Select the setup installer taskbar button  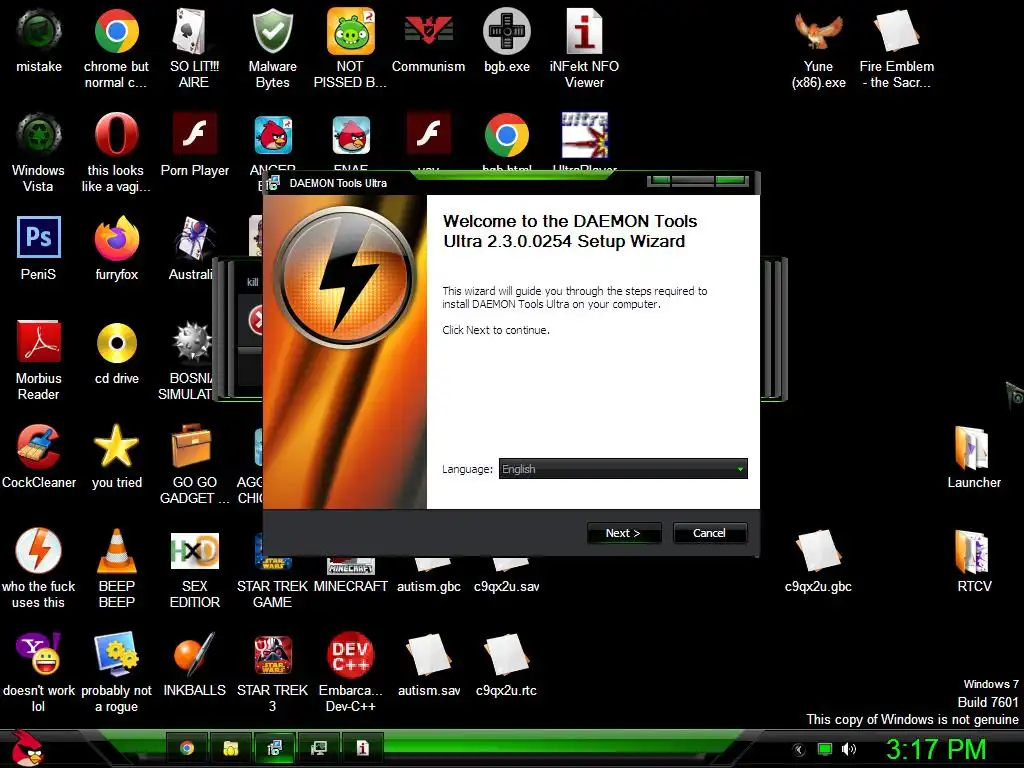click(274, 748)
